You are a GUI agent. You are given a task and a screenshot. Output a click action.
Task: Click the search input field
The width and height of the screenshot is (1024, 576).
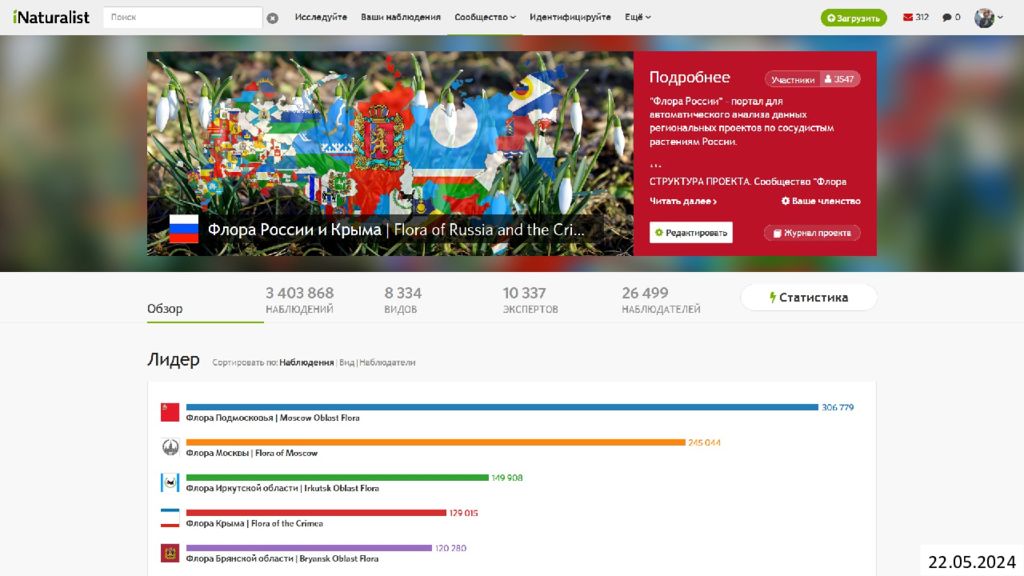[x=182, y=18]
